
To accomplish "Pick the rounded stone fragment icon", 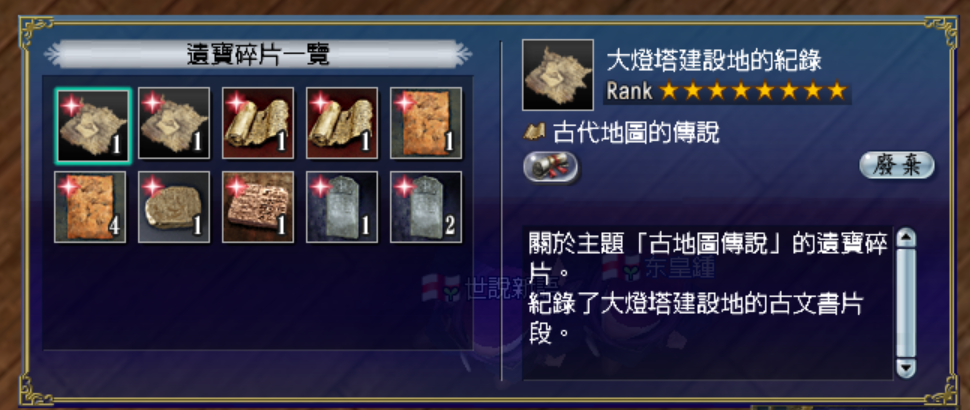I will (x=174, y=207).
